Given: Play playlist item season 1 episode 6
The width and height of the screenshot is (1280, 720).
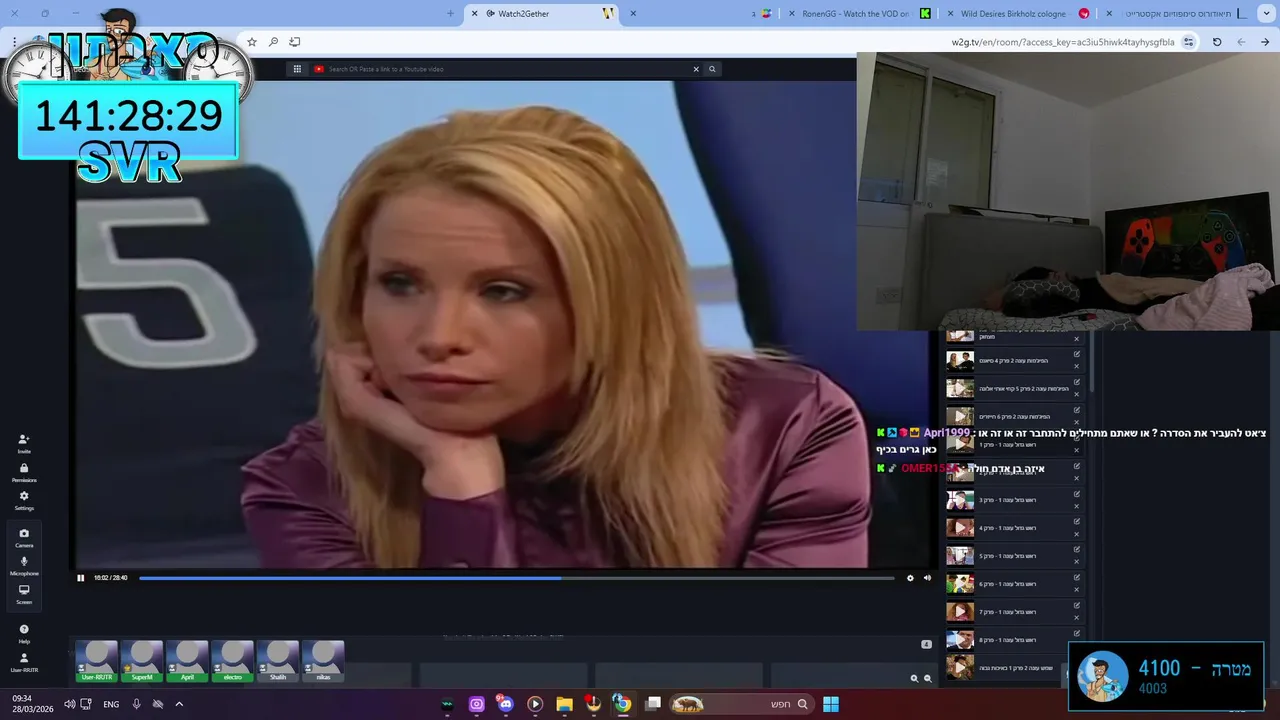Looking at the screenshot, I should tap(960, 584).
